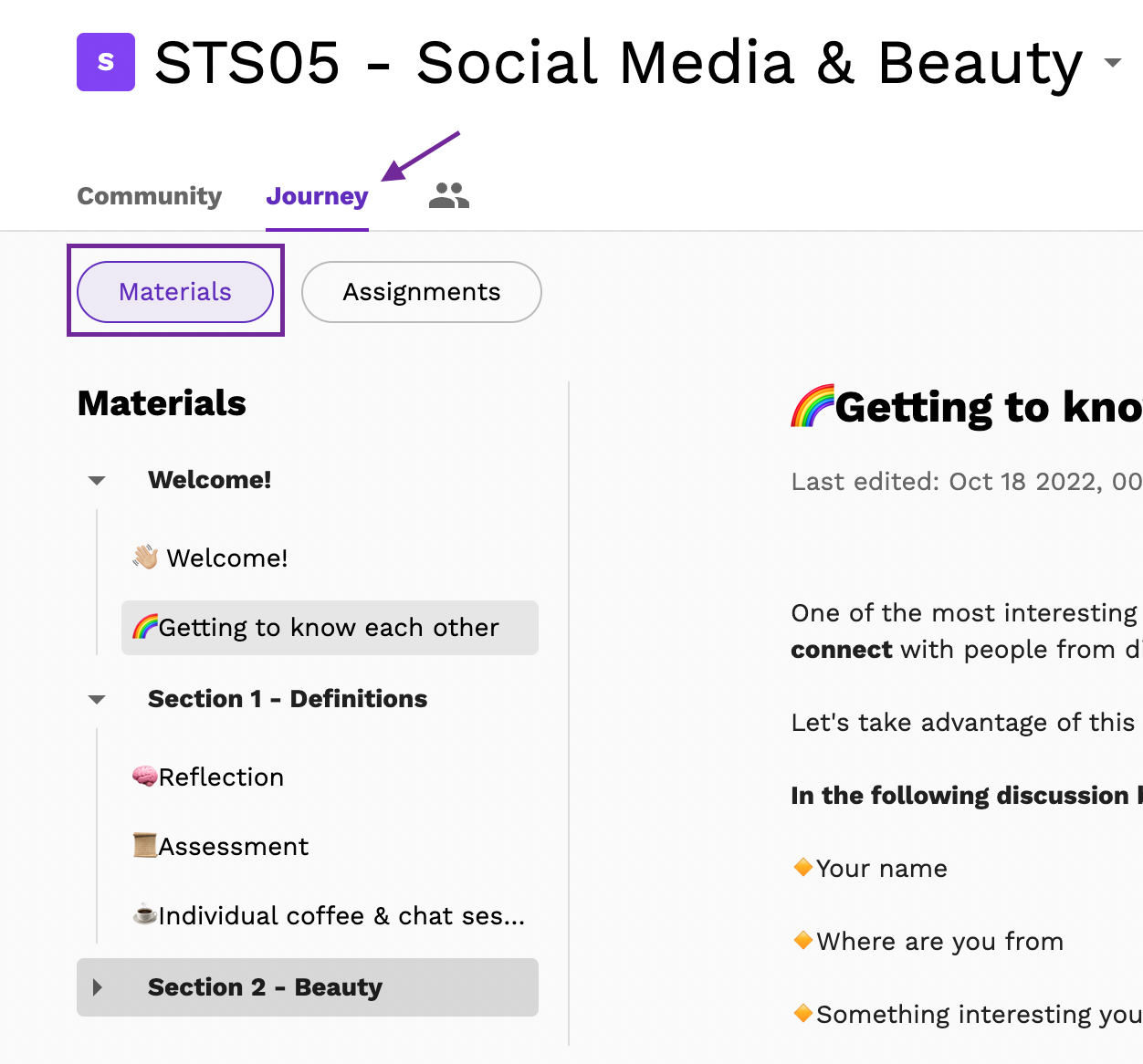Click the Materials sidebar heading
1143x1064 pixels.
[162, 403]
